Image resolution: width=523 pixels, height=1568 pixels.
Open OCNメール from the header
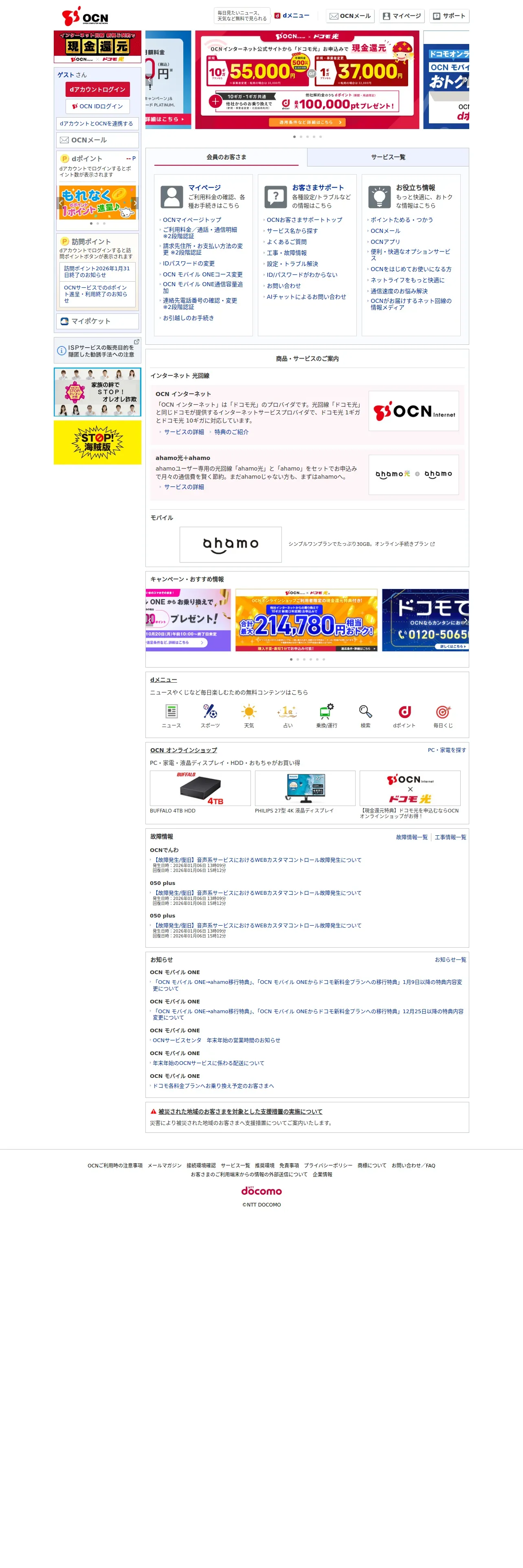coord(350,16)
